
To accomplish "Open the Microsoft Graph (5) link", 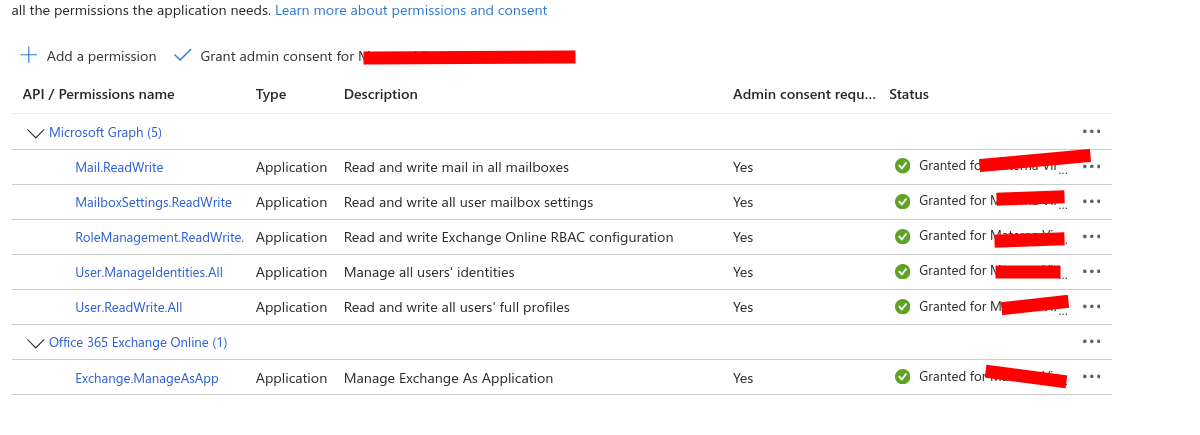I will point(105,132).
